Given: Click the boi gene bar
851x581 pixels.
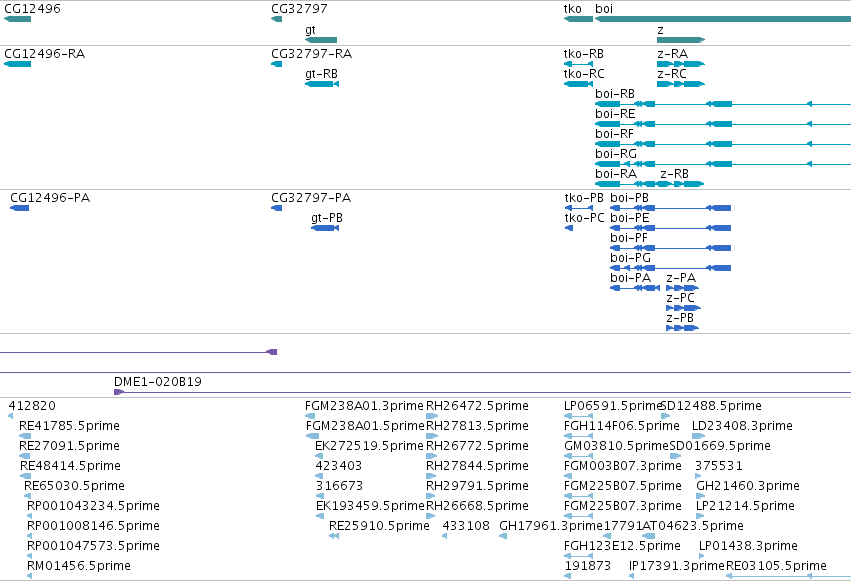Looking at the screenshot, I should click(x=723, y=19).
